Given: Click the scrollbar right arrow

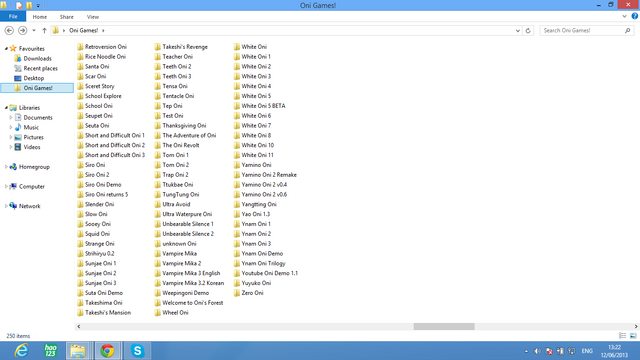Looking at the screenshot, I should pos(636,327).
